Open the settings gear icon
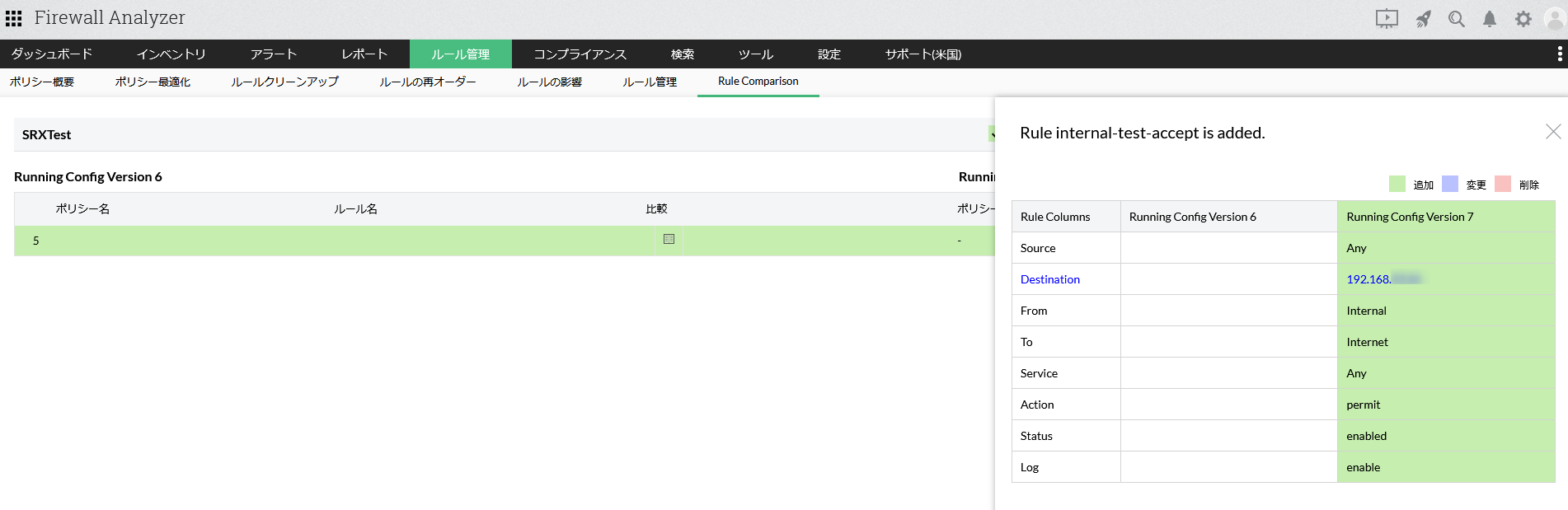 pos(1523,19)
